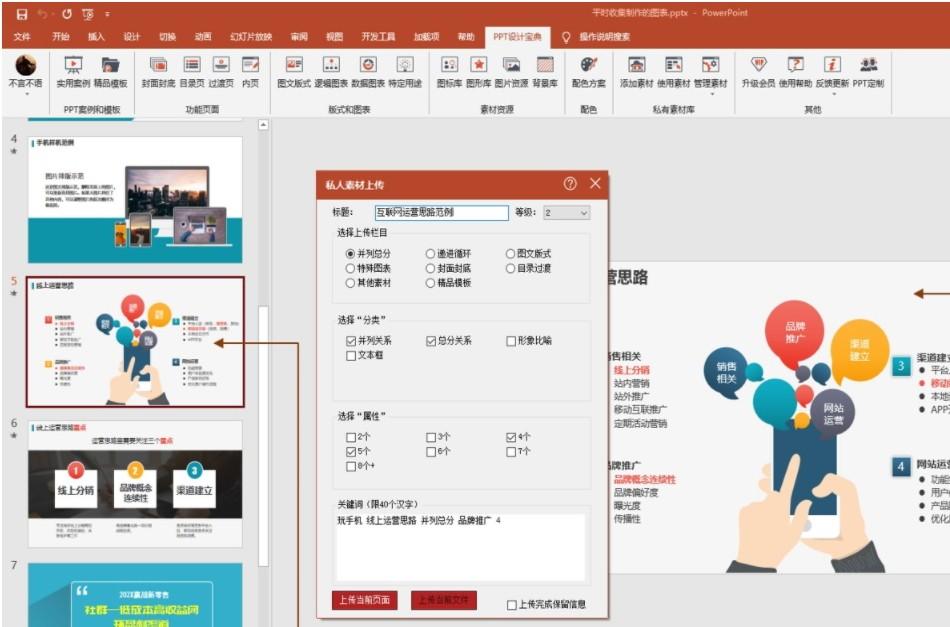This screenshot has height=627, width=950.
Task: Switch to the 设计 ribbon tab
Action: point(131,37)
